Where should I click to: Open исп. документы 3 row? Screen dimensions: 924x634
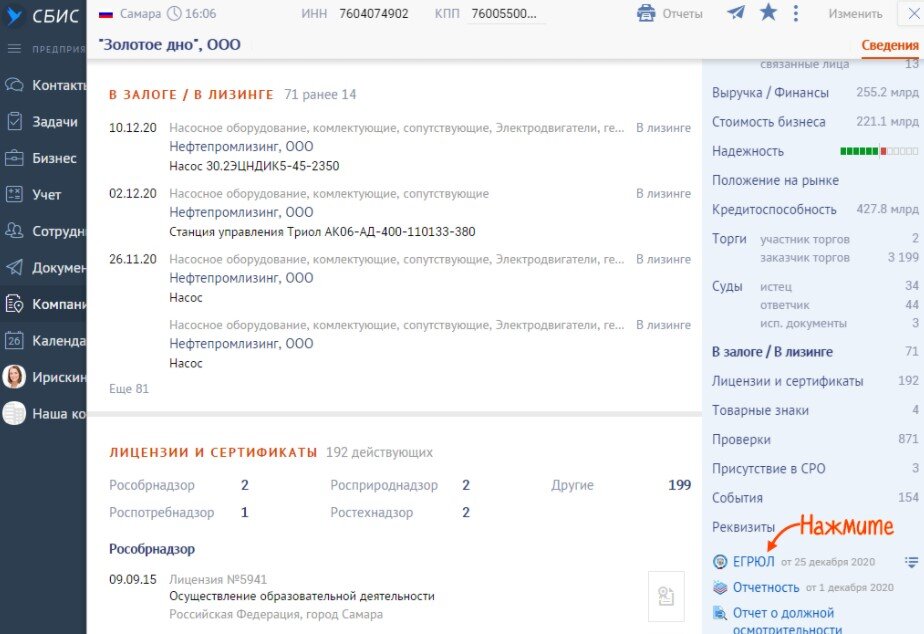pos(839,323)
